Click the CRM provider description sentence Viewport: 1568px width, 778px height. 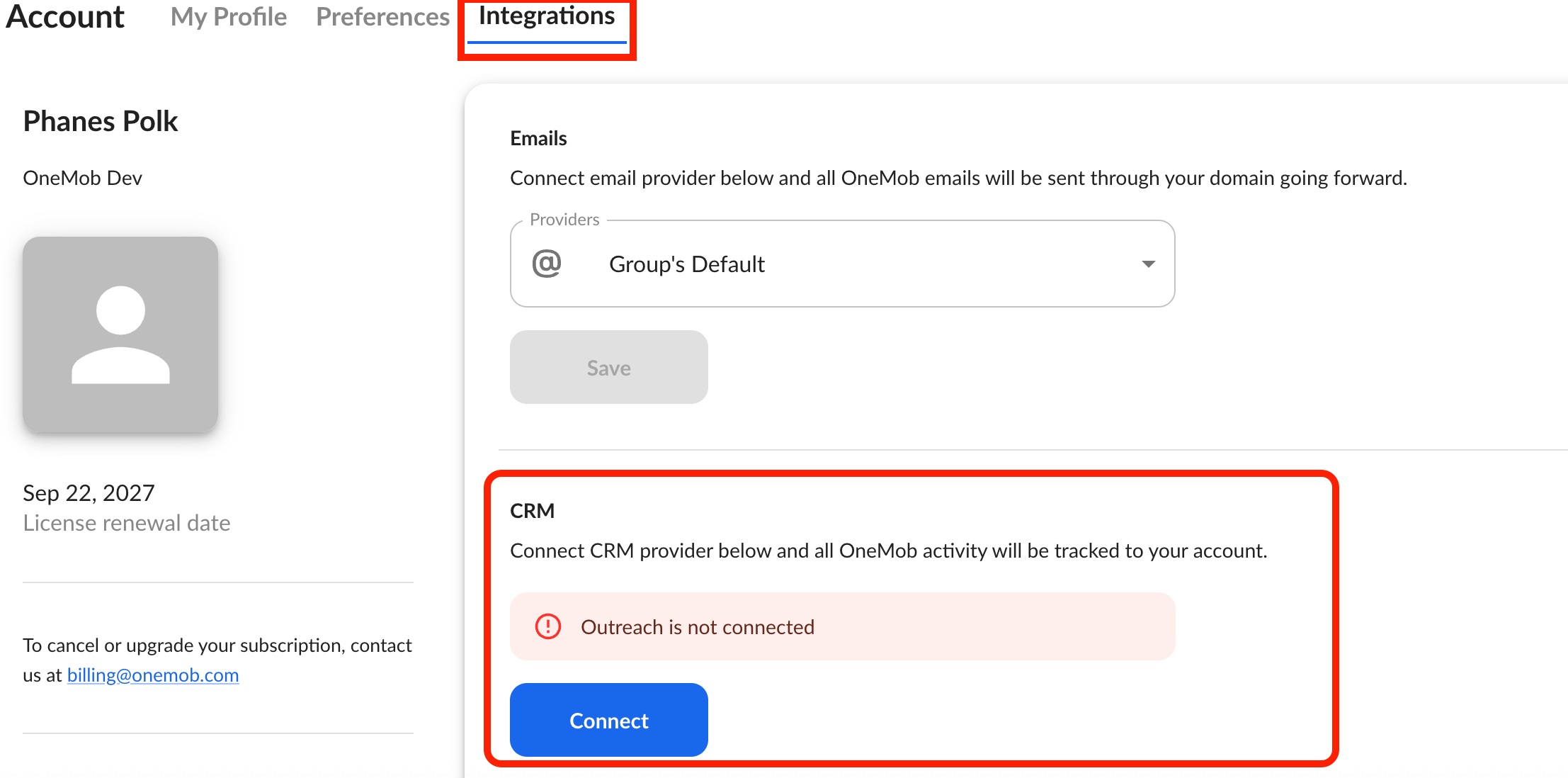[x=889, y=551]
